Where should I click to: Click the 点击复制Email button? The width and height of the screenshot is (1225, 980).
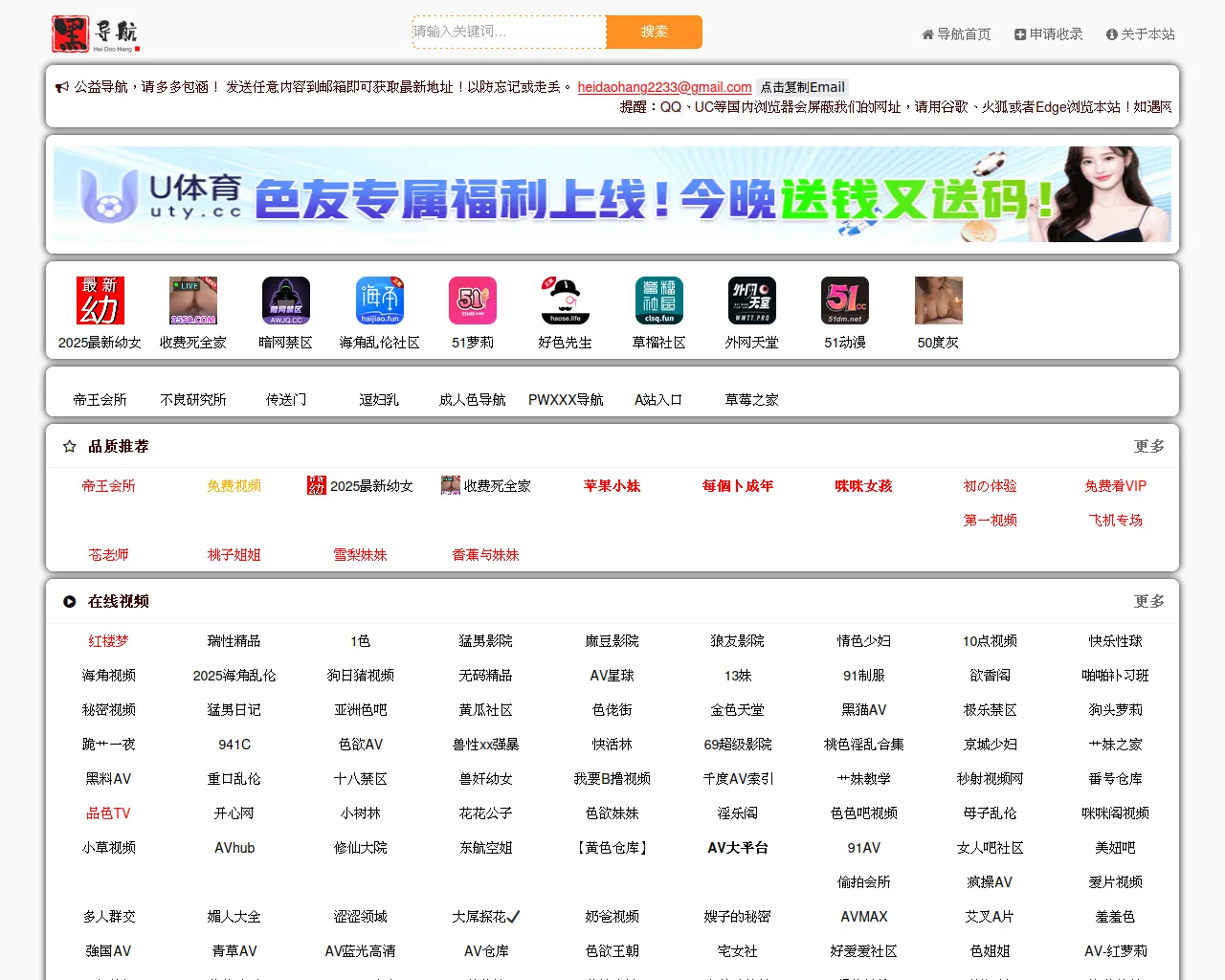pyautogui.click(x=802, y=87)
